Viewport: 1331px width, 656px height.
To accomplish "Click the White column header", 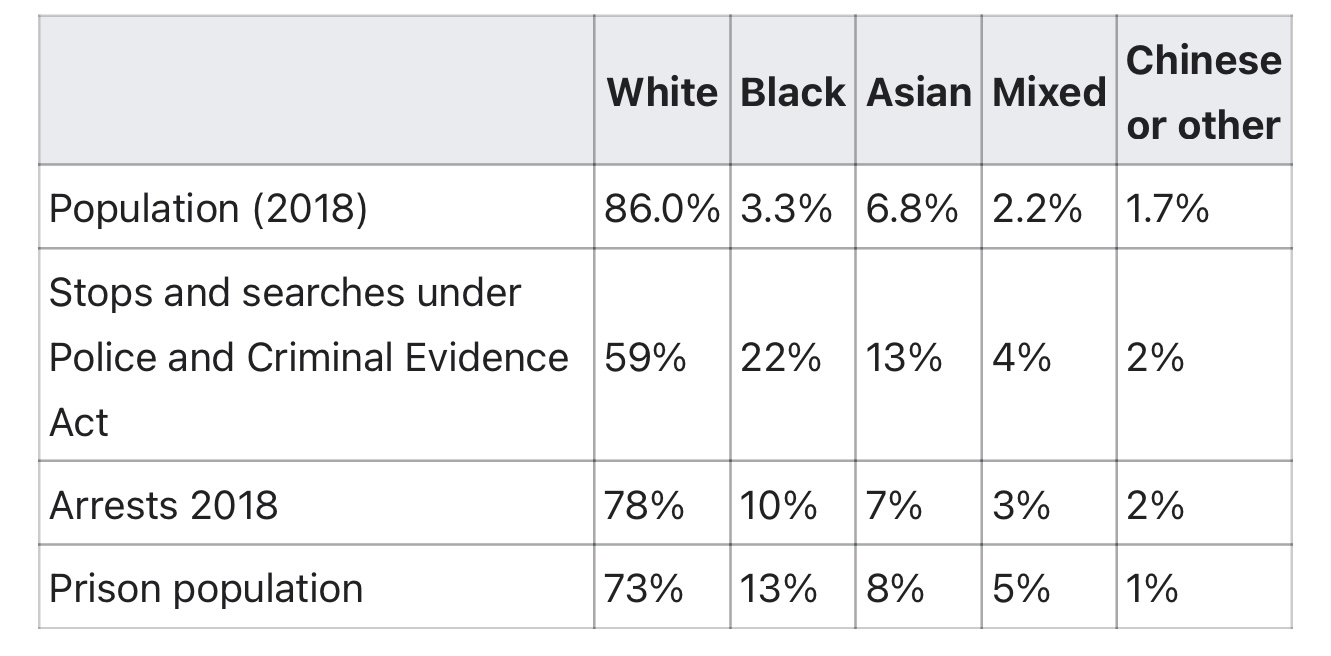I will tap(661, 92).
